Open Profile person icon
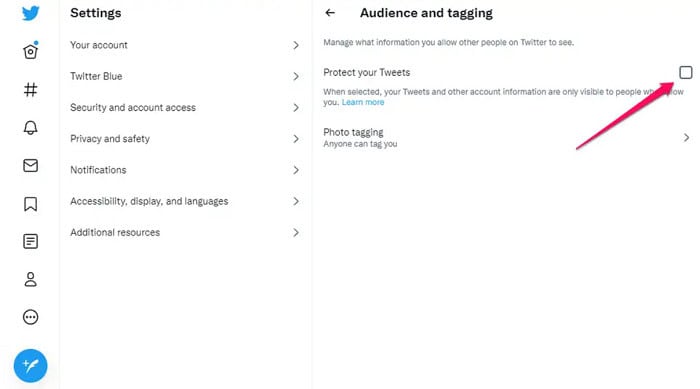Screen dimensions: 700x389 pyautogui.click(x=30, y=280)
